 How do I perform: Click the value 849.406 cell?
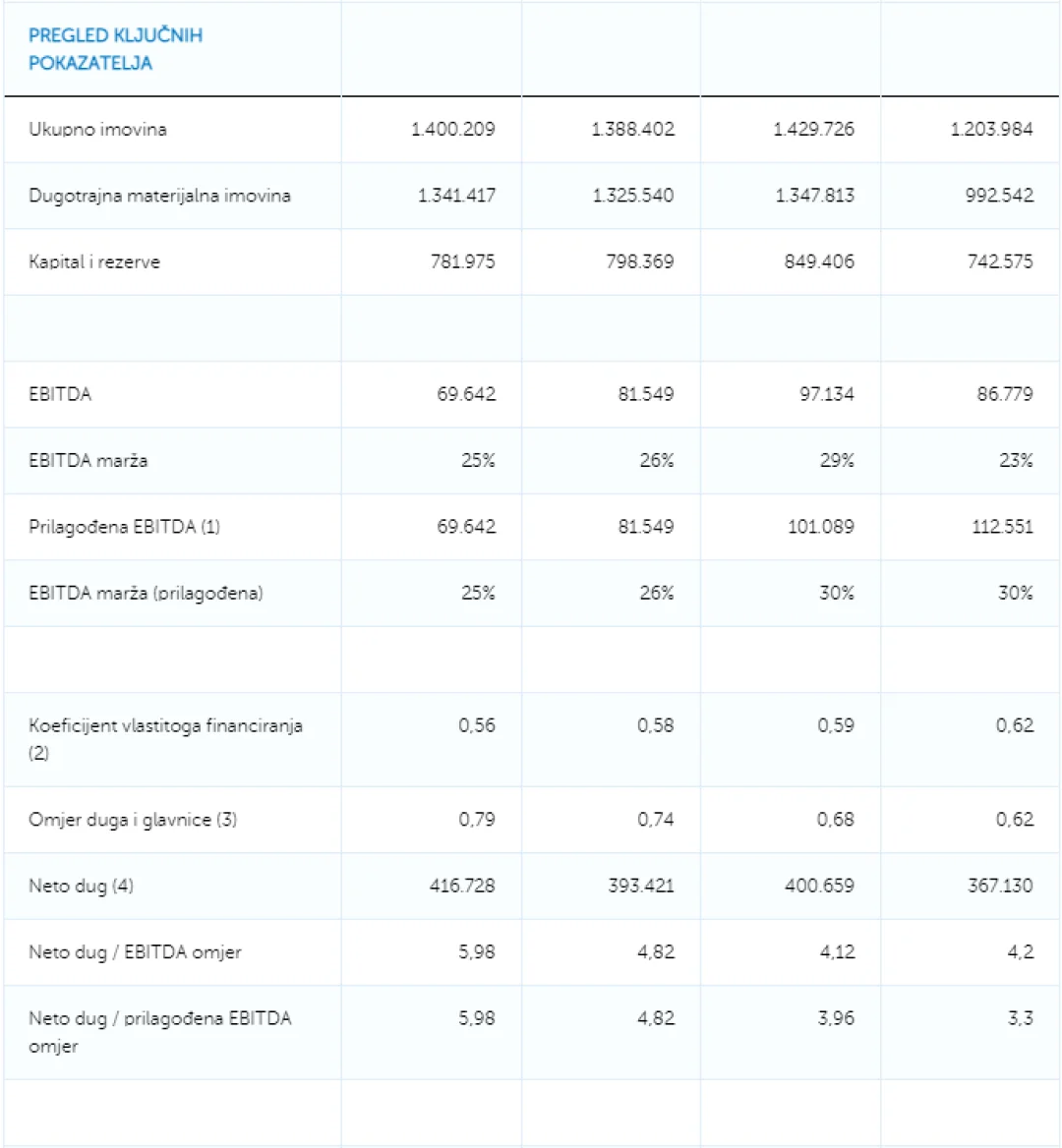tap(819, 262)
